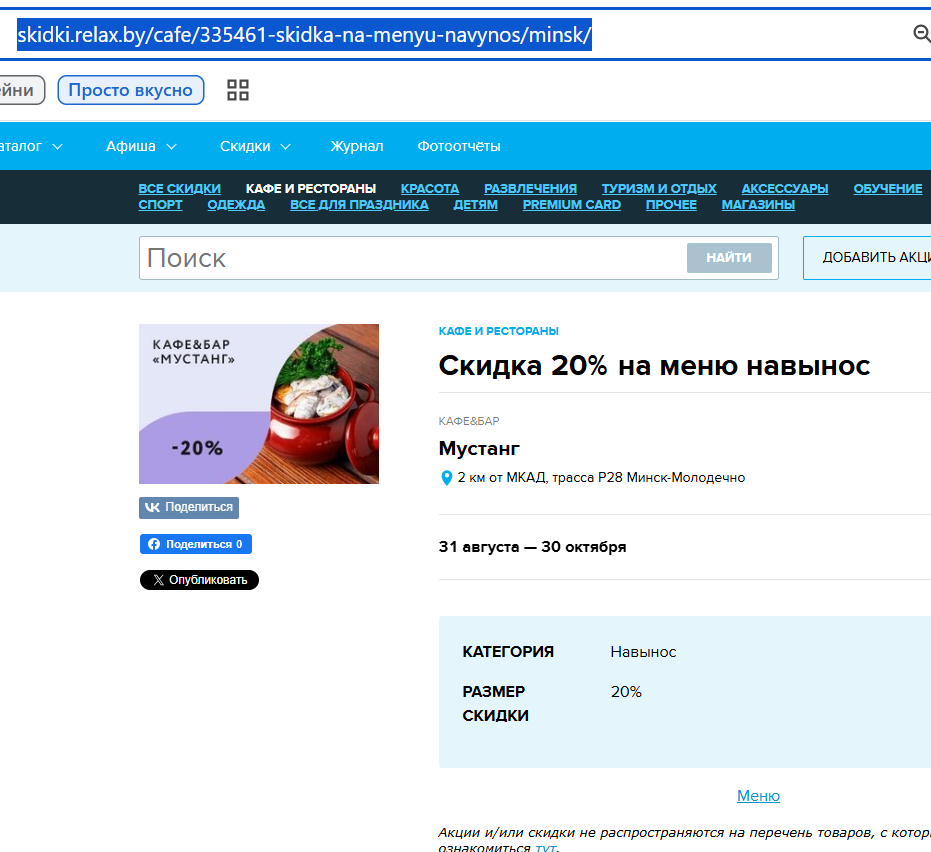Image resolution: width=931 pixels, height=852 pixels.
Task: Click the browser address bar URL
Action: [304, 35]
